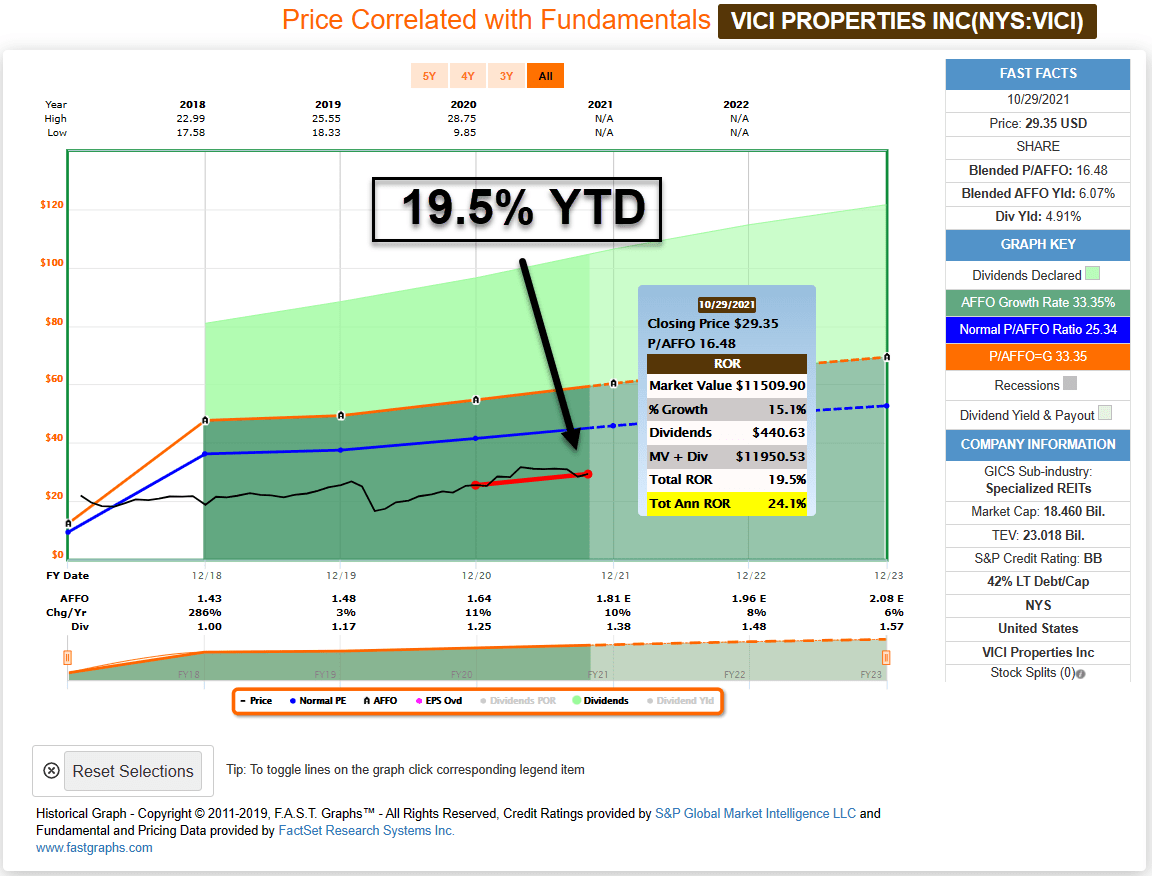Enable the Dividends POR legend item
1152x876 pixels.
click(518, 700)
